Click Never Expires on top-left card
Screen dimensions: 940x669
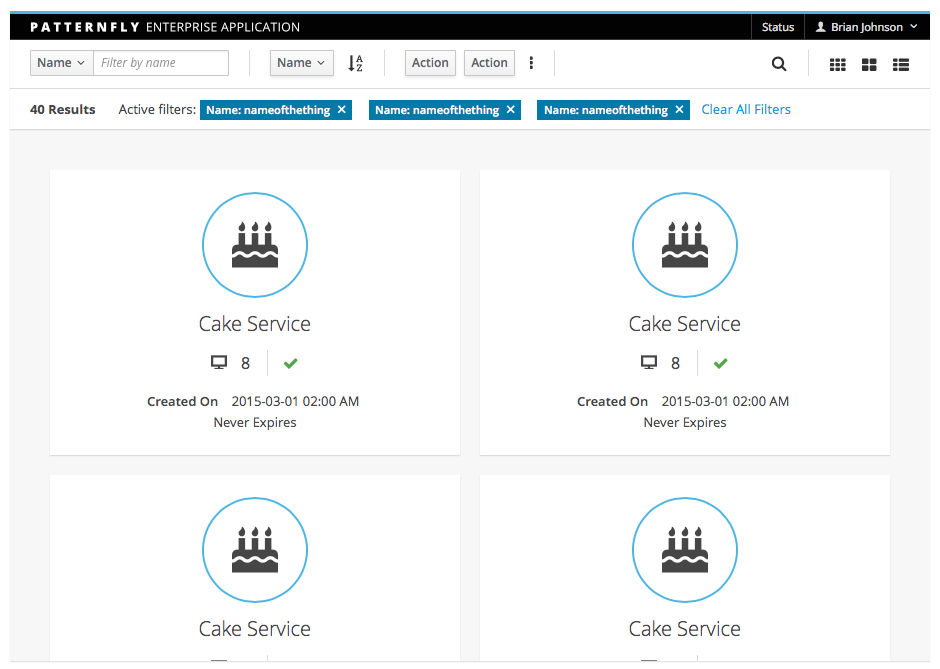tap(255, 423)
